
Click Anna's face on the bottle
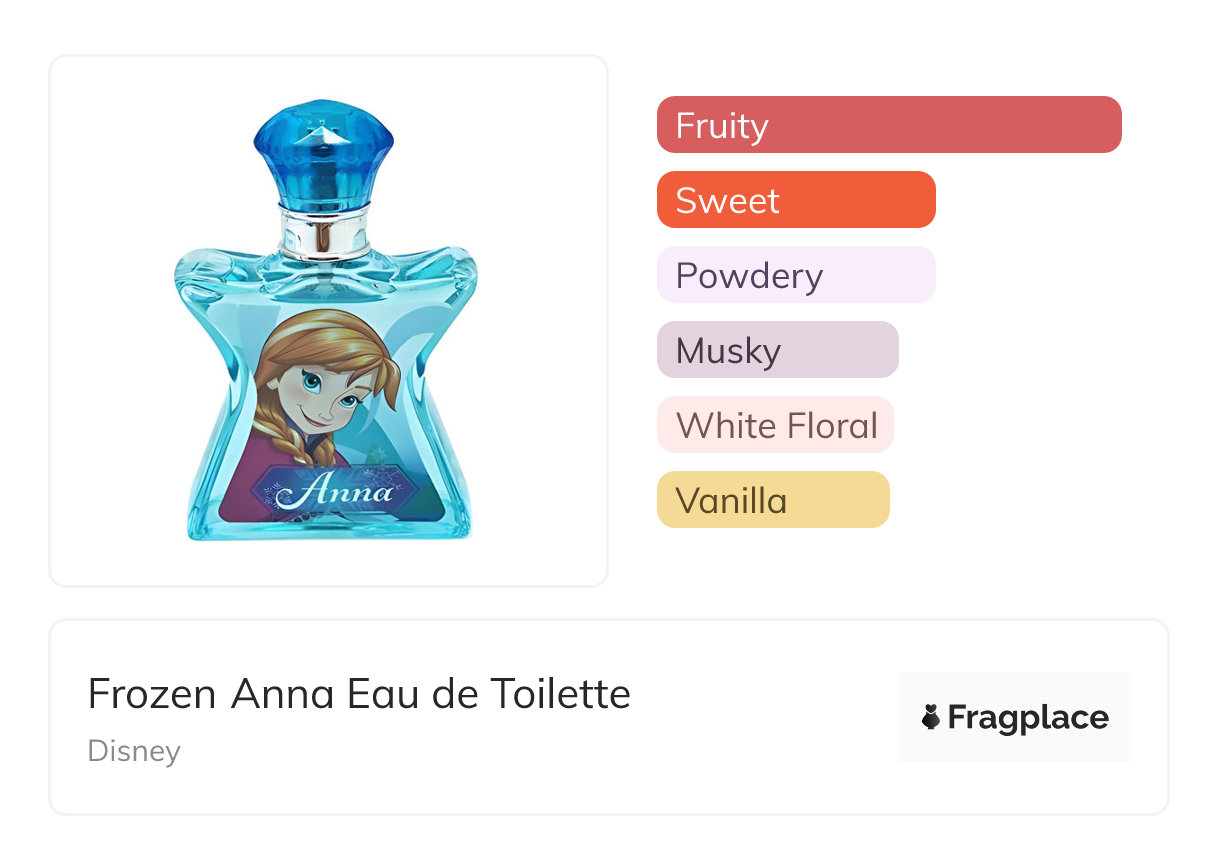tap(330, 397)
